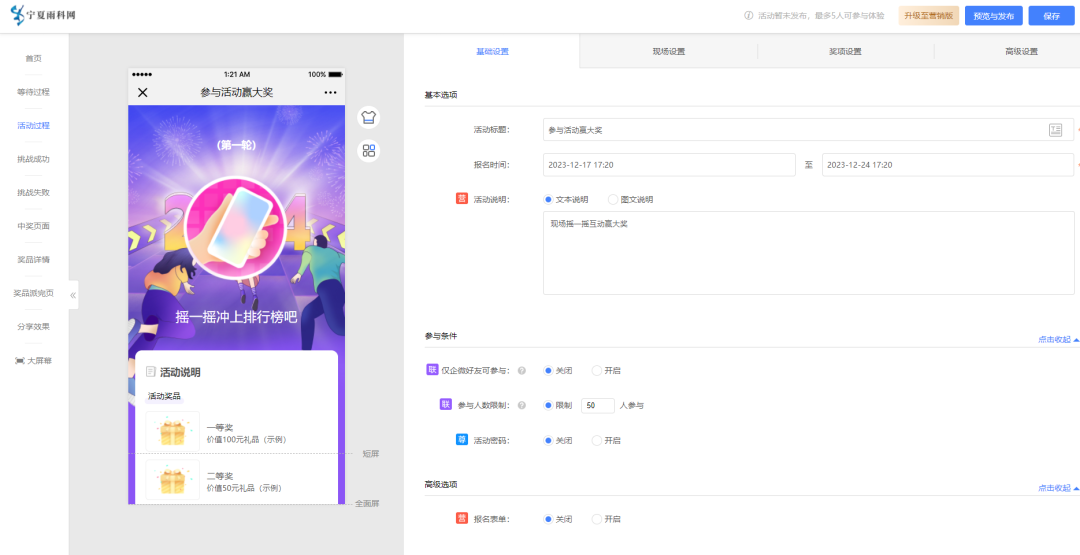Click the red 营 badge beside 报名表单
The width and height of the screenshot is (1080, 555).
pyautogui.click(x=461, y=518)
